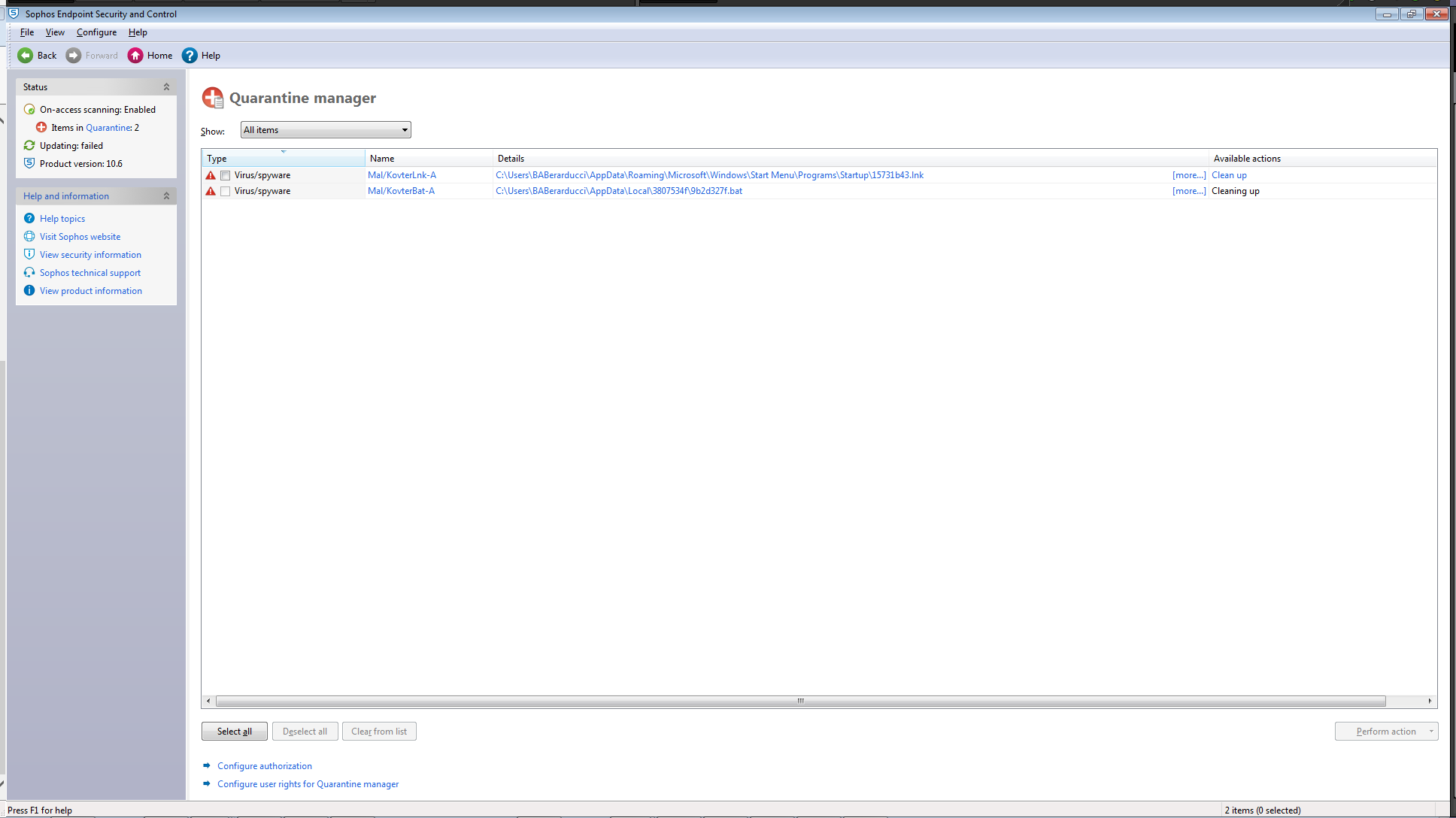1456x818 pixels.
Task: Click the Mal/KovterLnk-A name link
Action: click(x=402, y=175)
